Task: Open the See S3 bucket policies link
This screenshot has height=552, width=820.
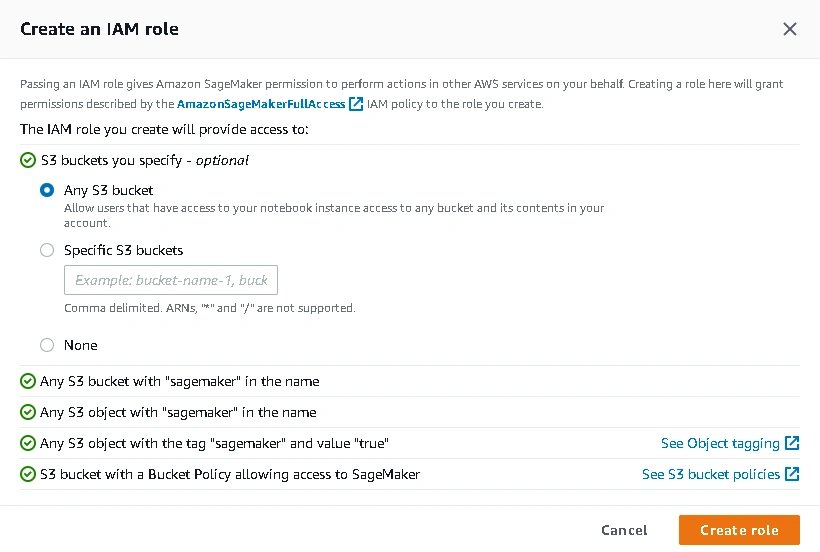Action: pos(711,474)
